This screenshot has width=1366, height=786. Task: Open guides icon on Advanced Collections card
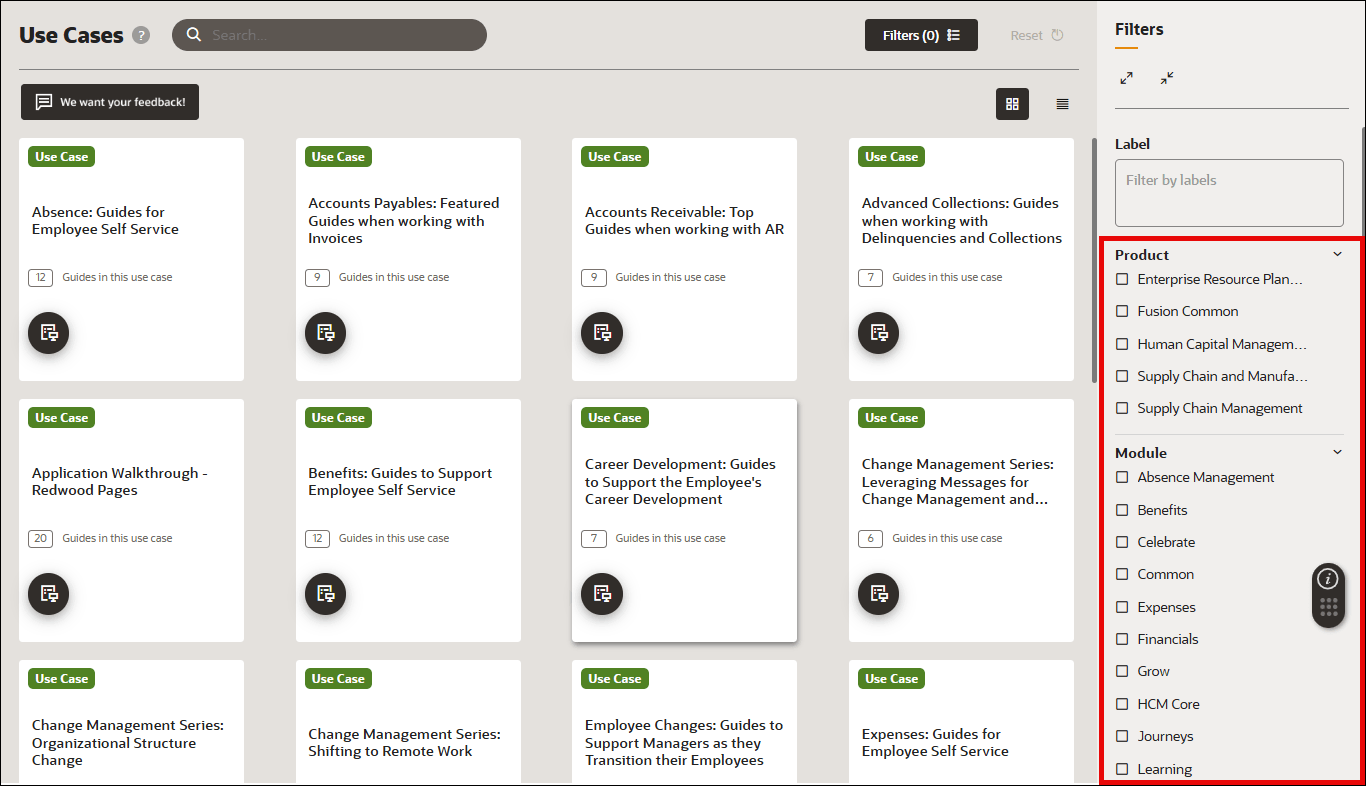879,333
